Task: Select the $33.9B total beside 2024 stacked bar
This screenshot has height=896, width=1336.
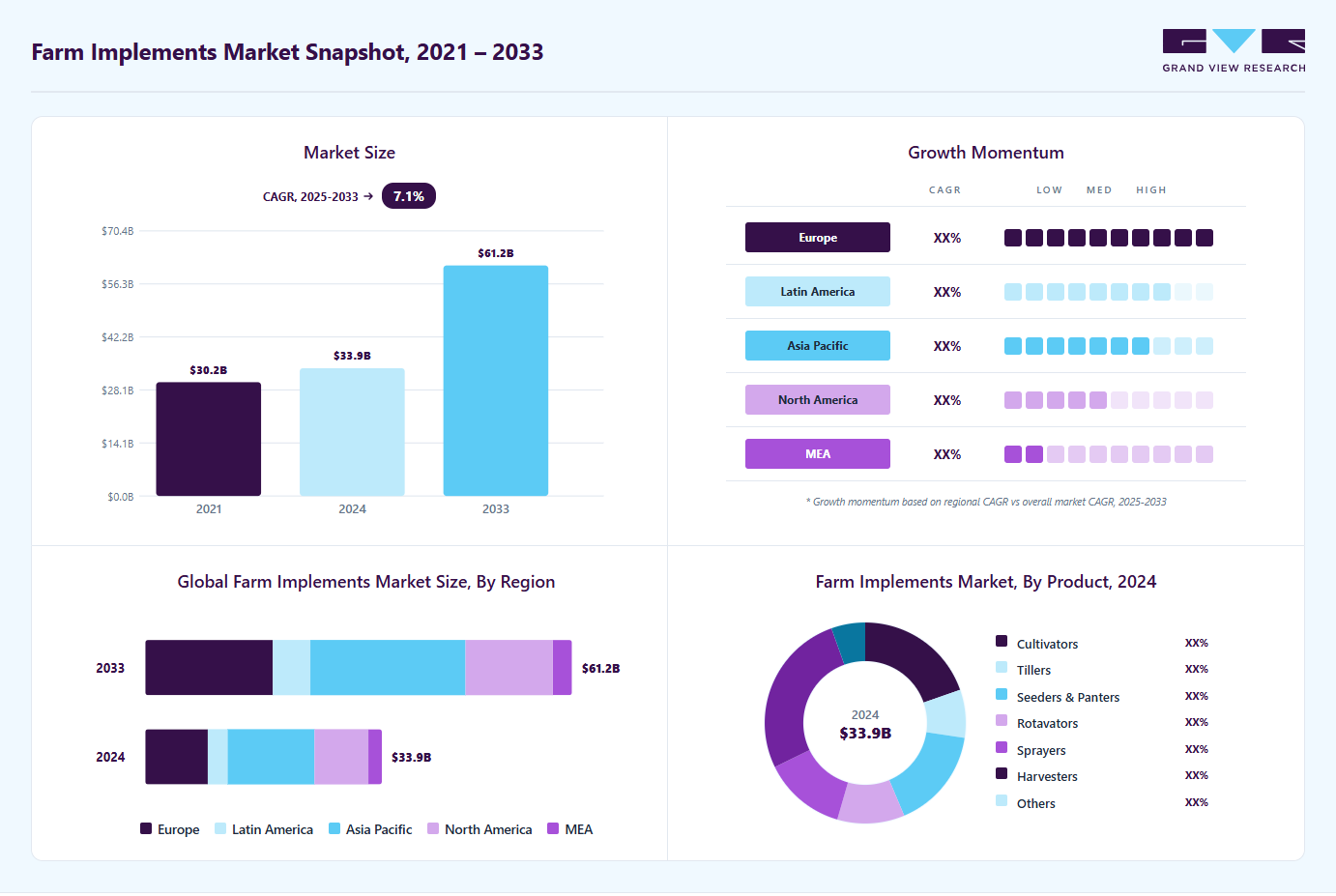Action: tap(411, 757)
